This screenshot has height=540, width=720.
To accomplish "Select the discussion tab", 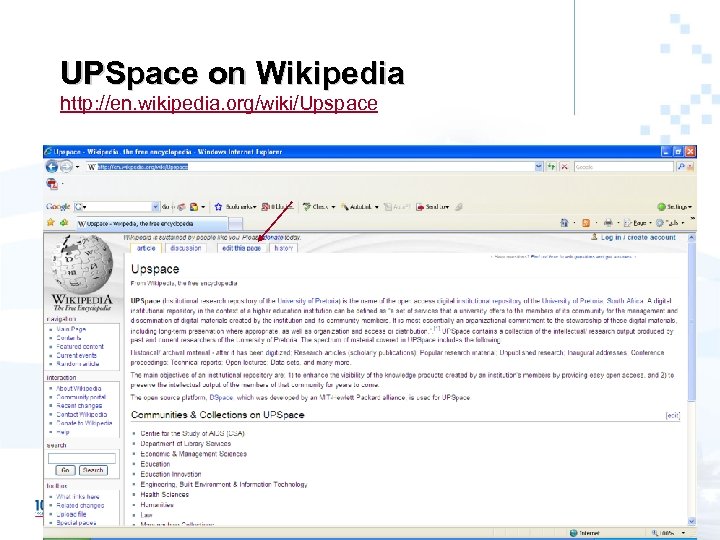I will point(186,248).
